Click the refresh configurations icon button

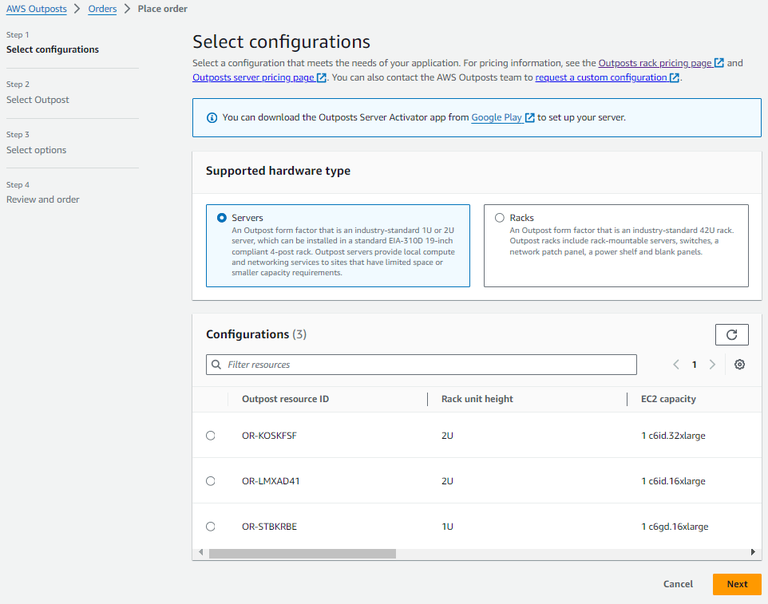(732, 335)
